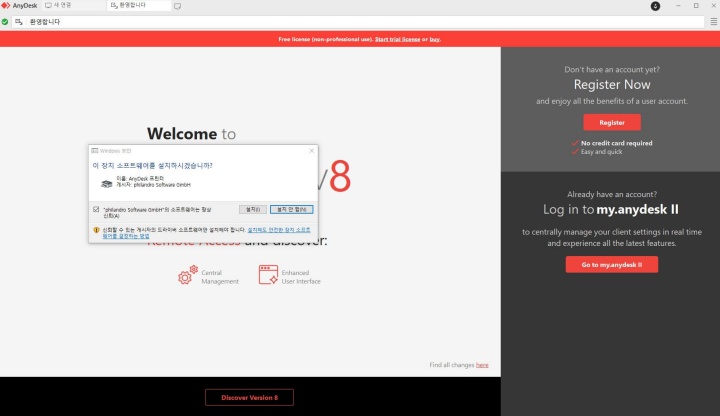Screen dimensions: 720x416
Task: Click the Central Management gear icon
Action: pyautogui.click(x=188, y=275)
